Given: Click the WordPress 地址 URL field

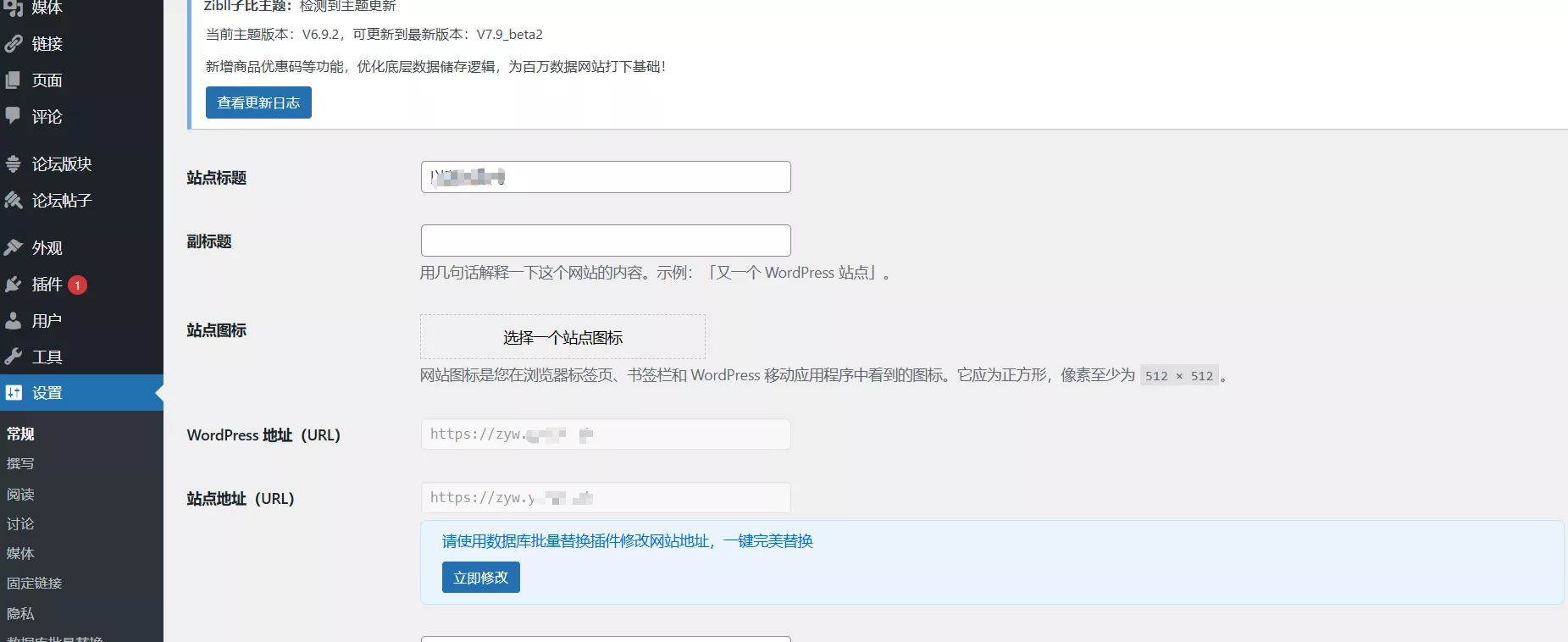Looking at the screenshot, I should pos(606,434).
